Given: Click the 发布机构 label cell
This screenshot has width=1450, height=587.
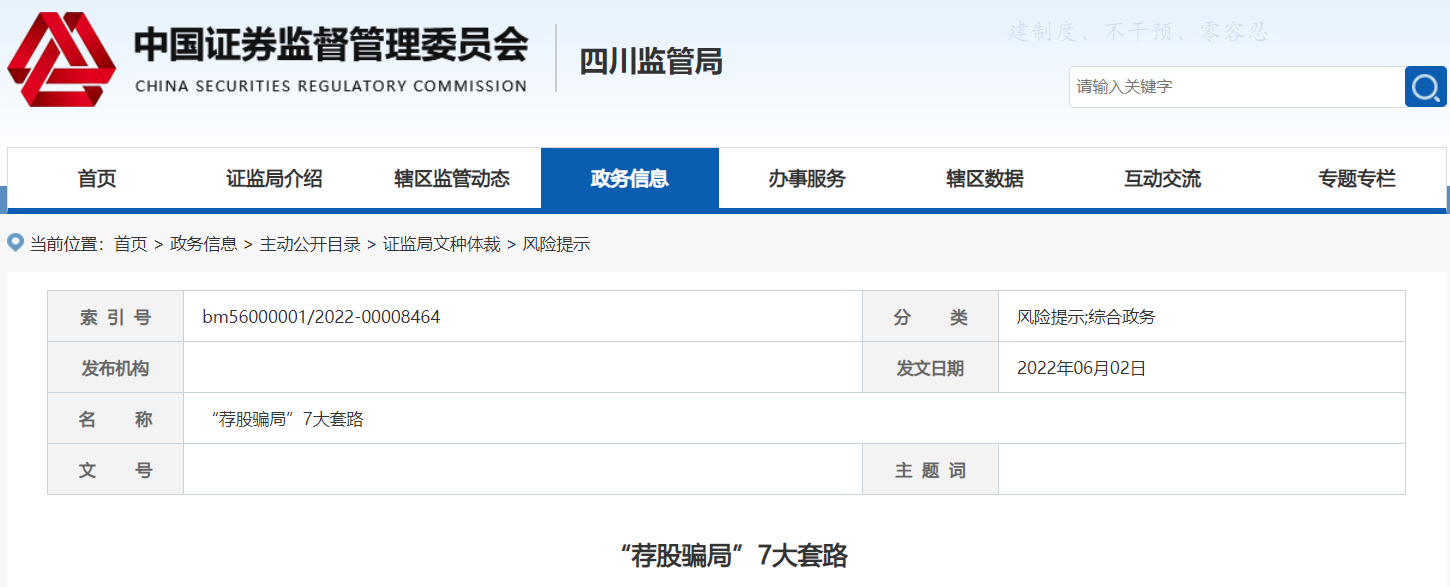Looking at the screenshot, I should coord(116,368).
